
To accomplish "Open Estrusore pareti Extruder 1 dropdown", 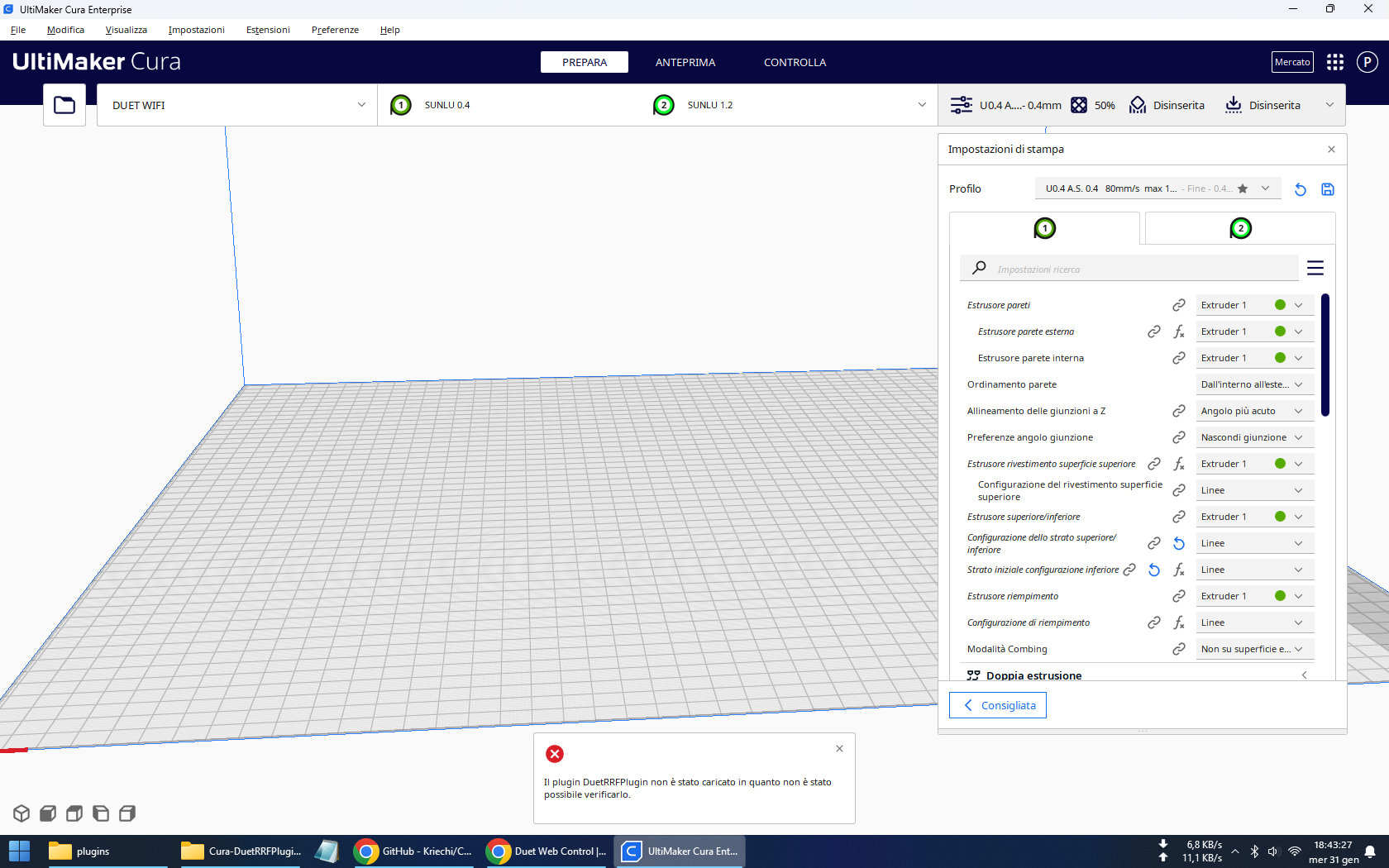I will 1254,305.
